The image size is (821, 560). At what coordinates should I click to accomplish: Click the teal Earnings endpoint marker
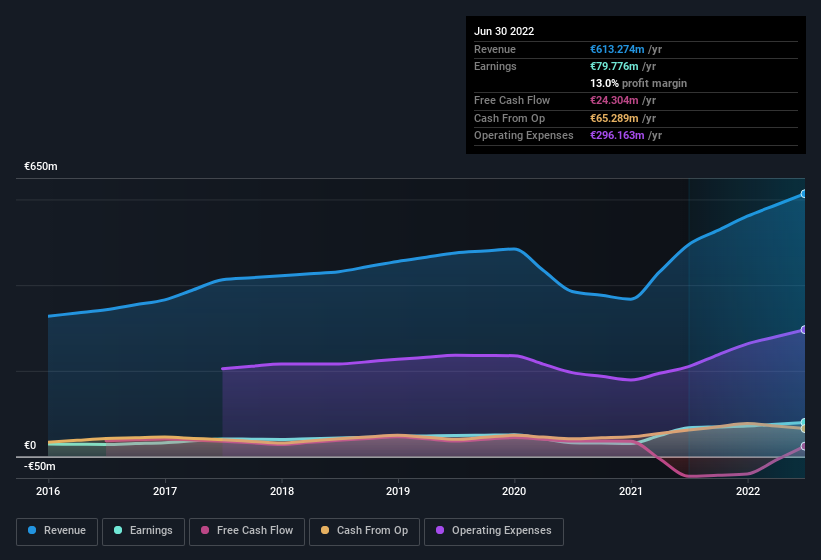(x=804, y=423)
